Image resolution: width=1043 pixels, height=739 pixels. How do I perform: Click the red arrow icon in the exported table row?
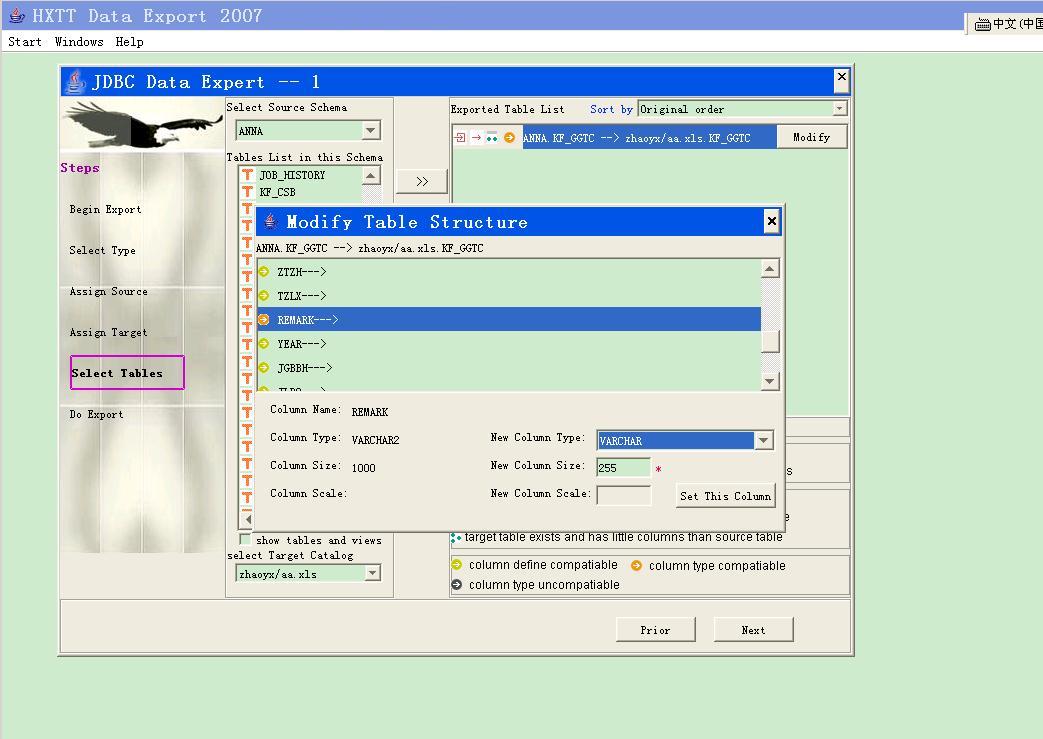click(x=475, y=136)
